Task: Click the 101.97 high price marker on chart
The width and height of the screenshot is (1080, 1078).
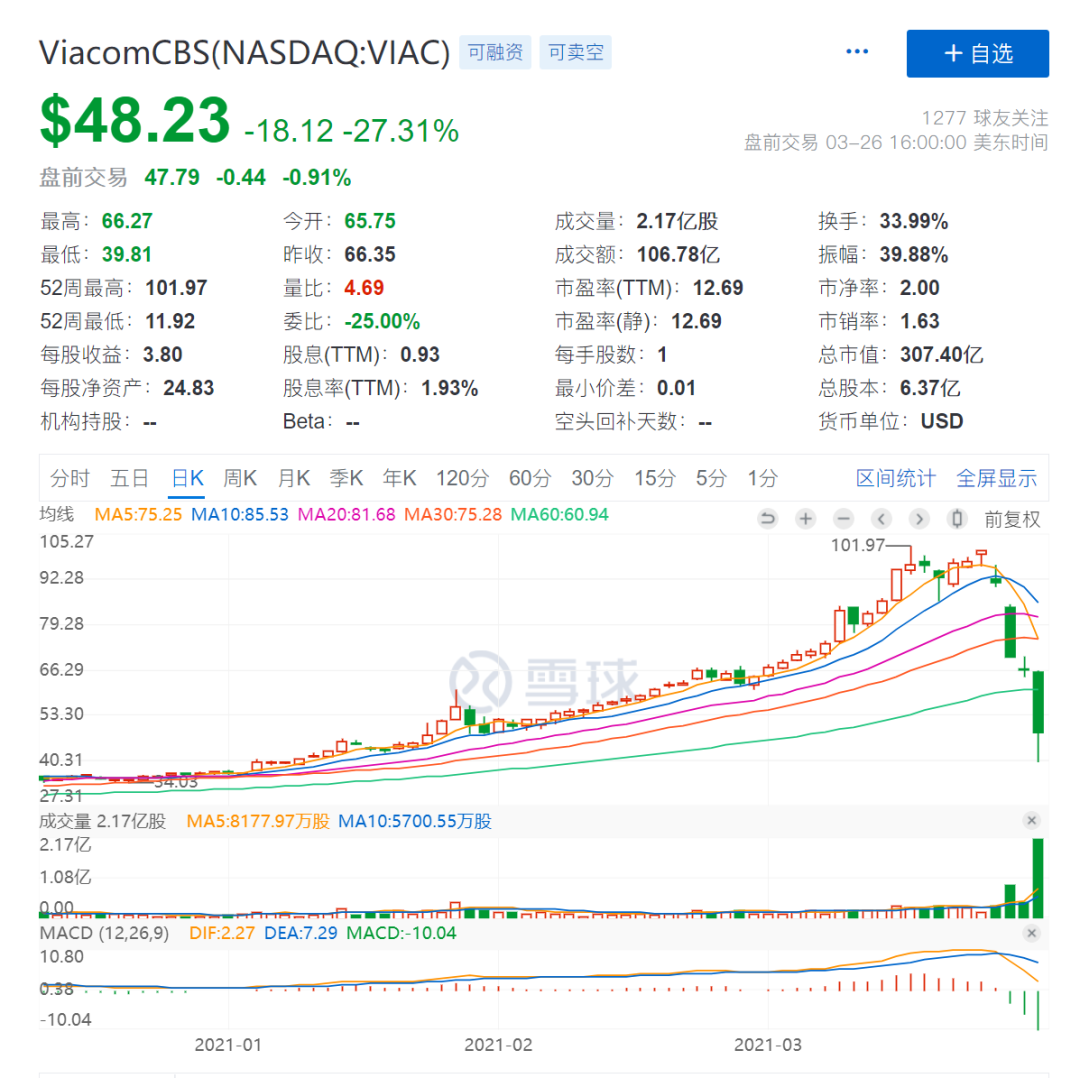Action: click(858, 545)
